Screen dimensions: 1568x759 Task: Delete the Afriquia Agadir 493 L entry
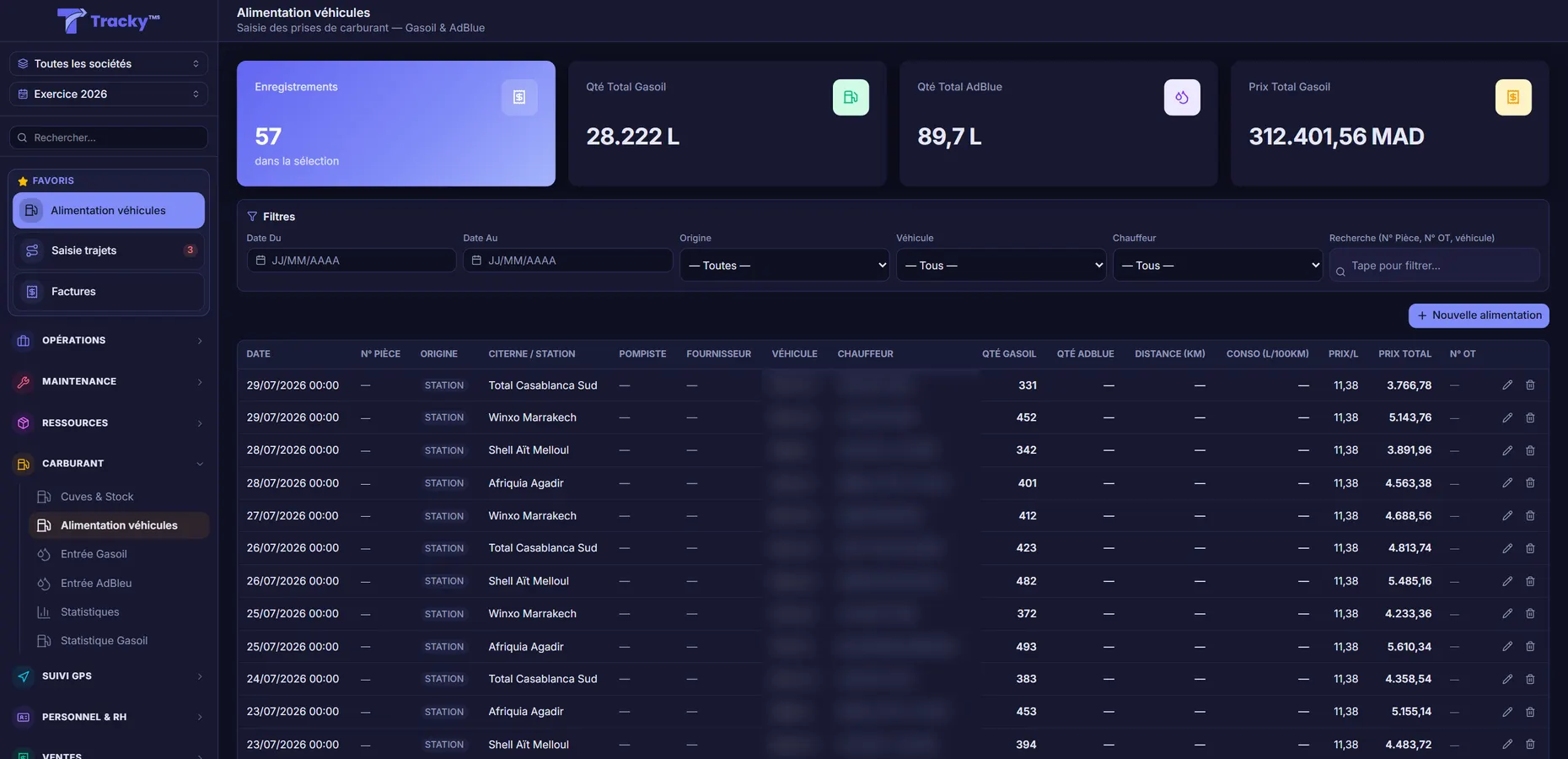[x=1530, y=647]
